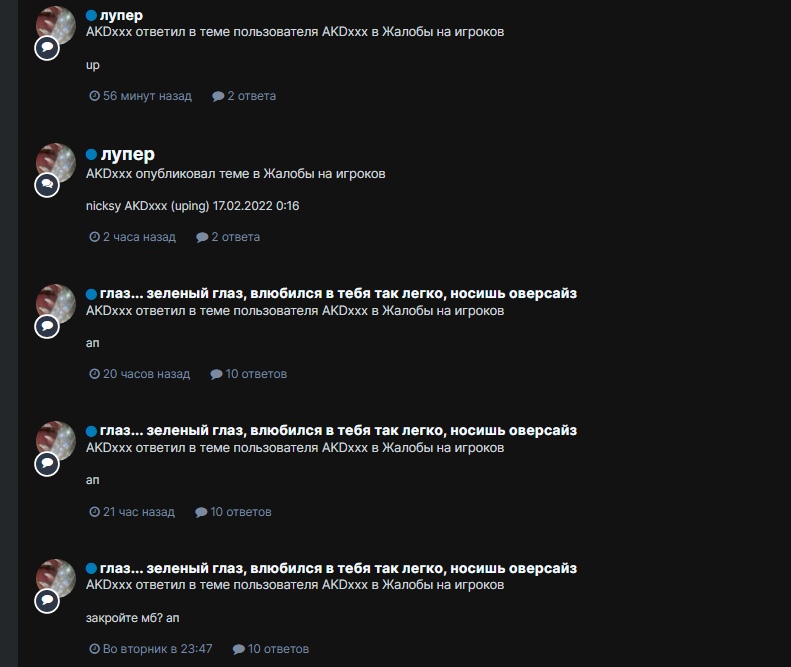Click the clock icon next to Во вторник в 23:47
The width and height of the screenshot is (791, 667).
(94, 649)
